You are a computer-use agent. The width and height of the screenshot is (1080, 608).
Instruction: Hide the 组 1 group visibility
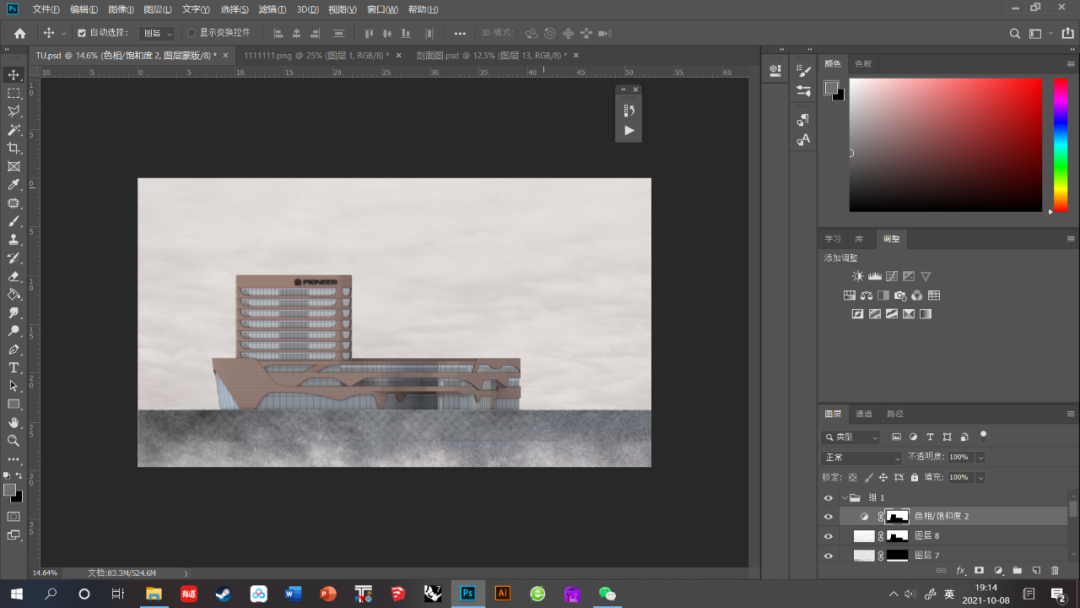(829, 498)
